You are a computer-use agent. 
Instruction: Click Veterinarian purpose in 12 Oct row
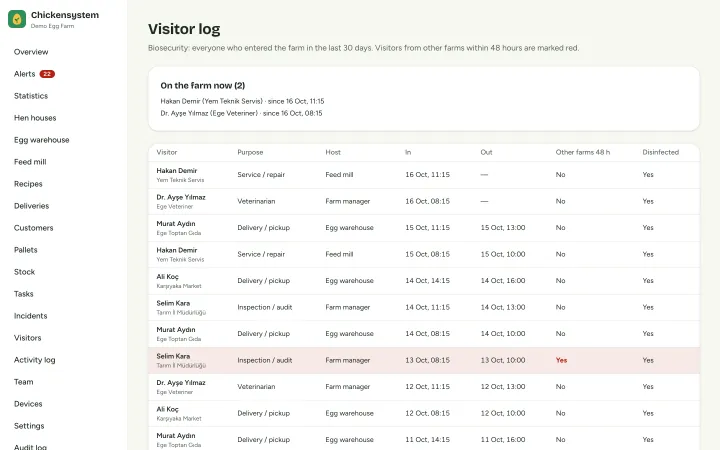[x=256, y=387]
